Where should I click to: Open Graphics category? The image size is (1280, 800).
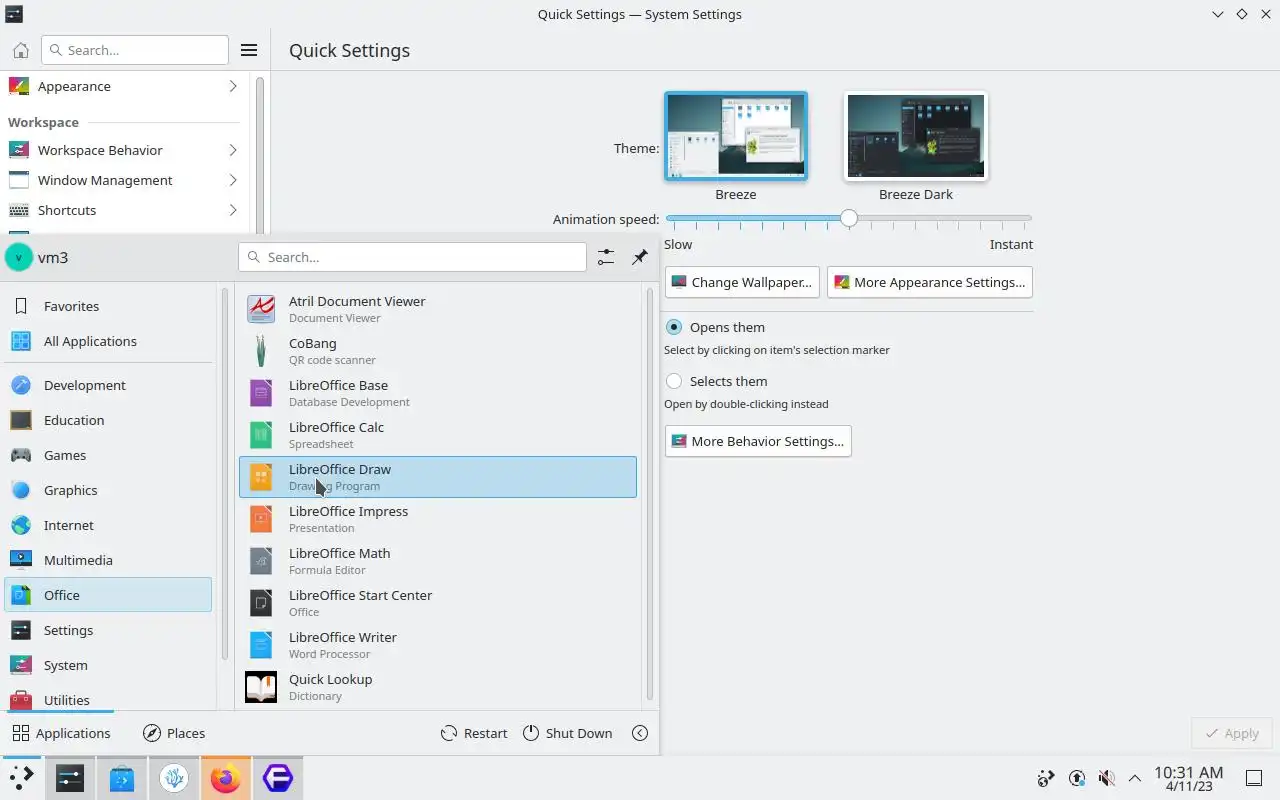(x=108, y=490)
